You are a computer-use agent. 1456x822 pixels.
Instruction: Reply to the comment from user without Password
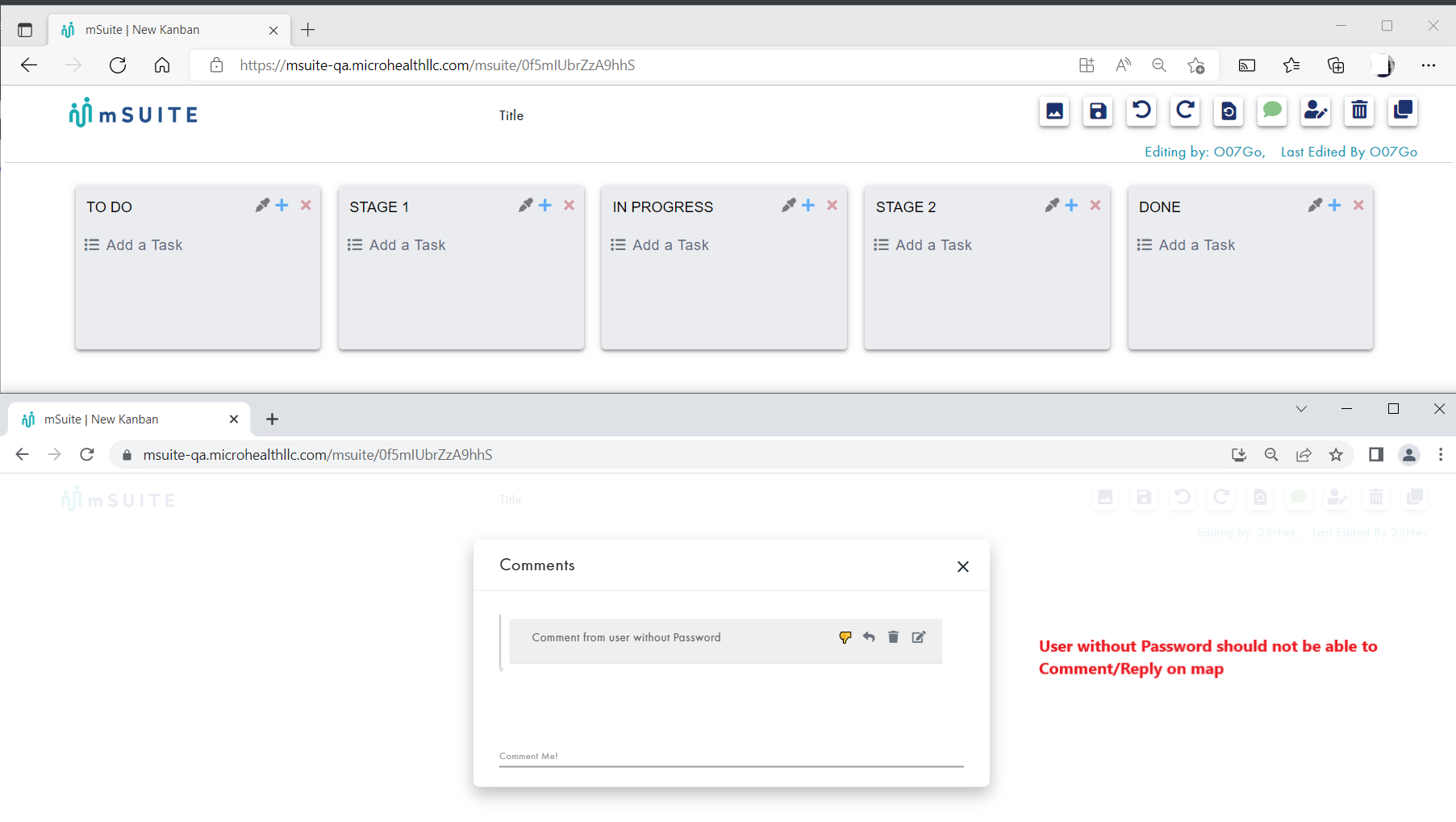[x=869, y=637]
